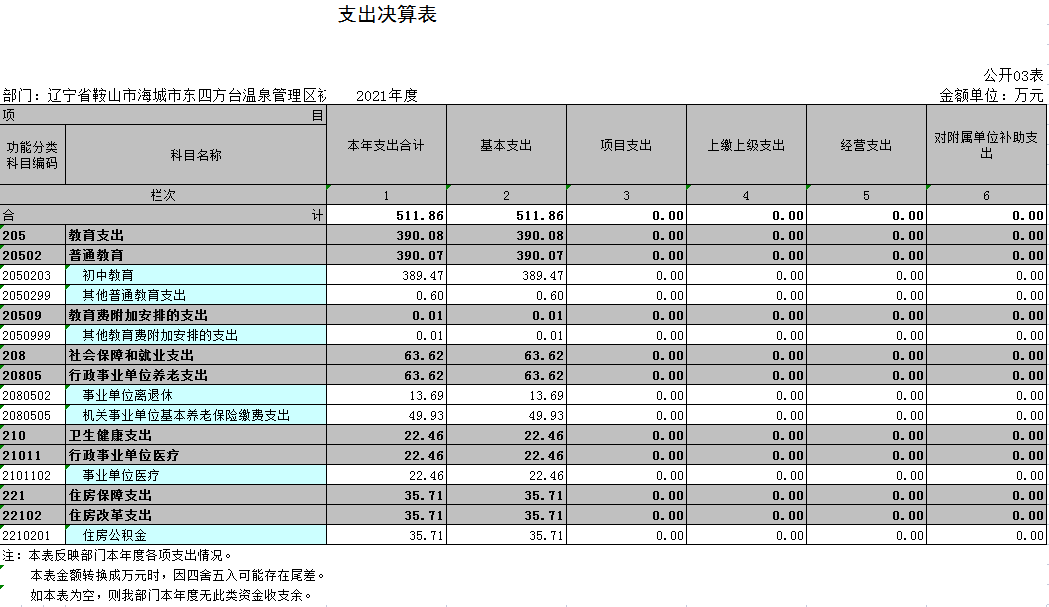Select the 卫生健康支出 row name
This screenshot has width=1049, height=607.
point(195,436)
